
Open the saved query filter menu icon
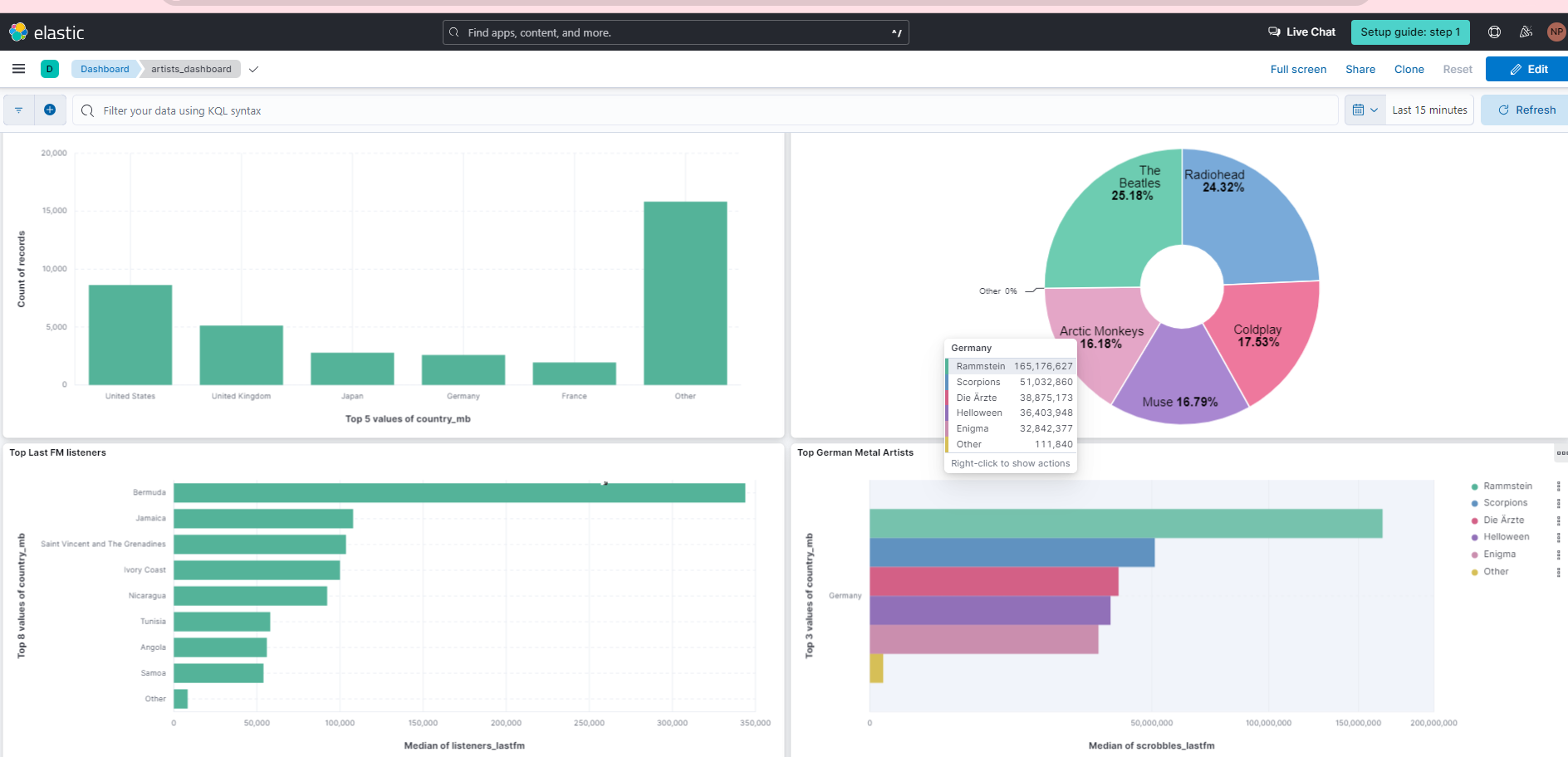[x=18, y=110]
